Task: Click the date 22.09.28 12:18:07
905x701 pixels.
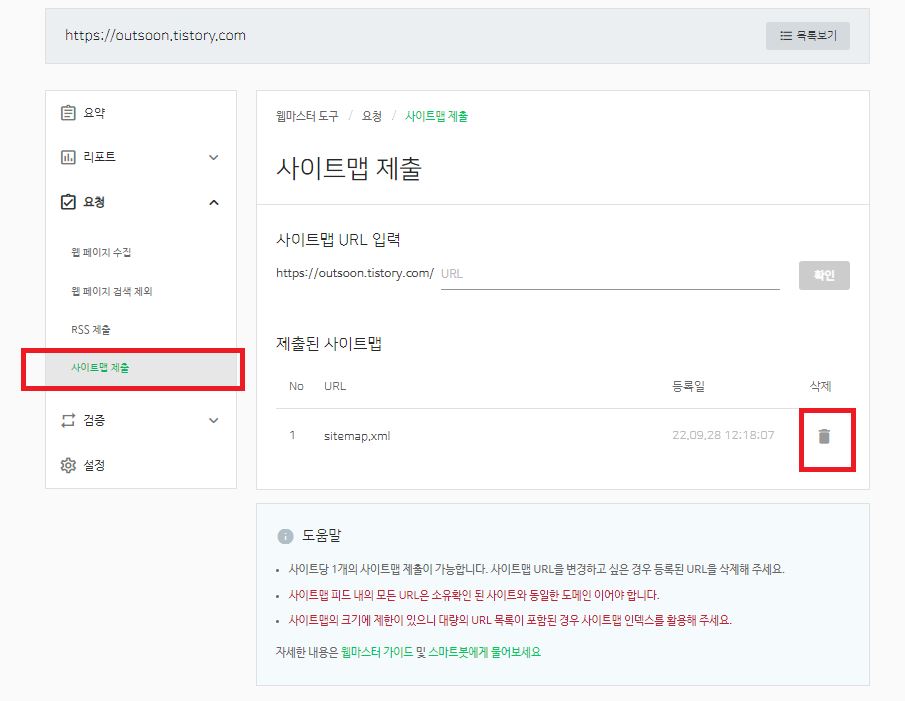Action: click(x=723, y=435)
